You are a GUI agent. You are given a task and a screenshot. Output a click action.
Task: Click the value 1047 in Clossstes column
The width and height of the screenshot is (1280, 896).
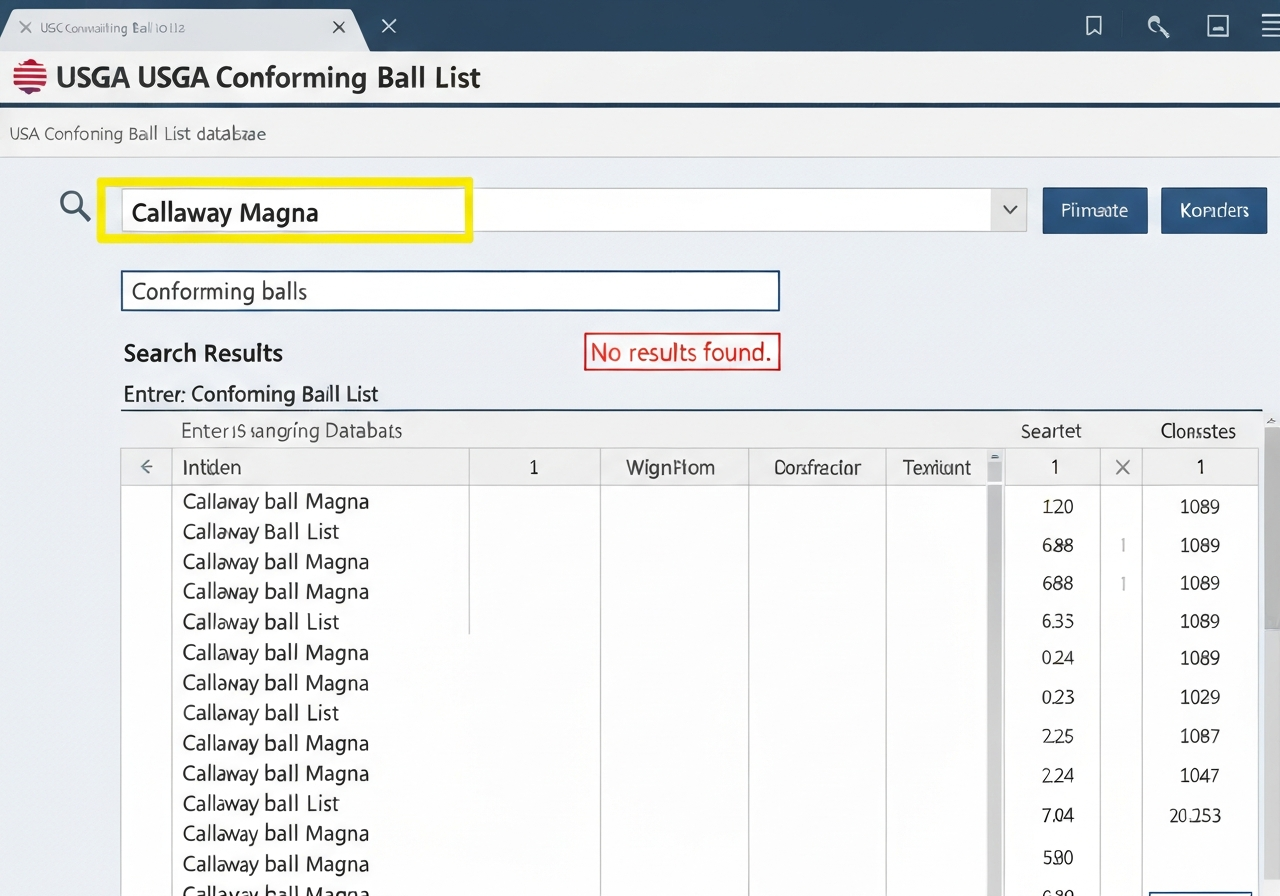click(1199, 775)
